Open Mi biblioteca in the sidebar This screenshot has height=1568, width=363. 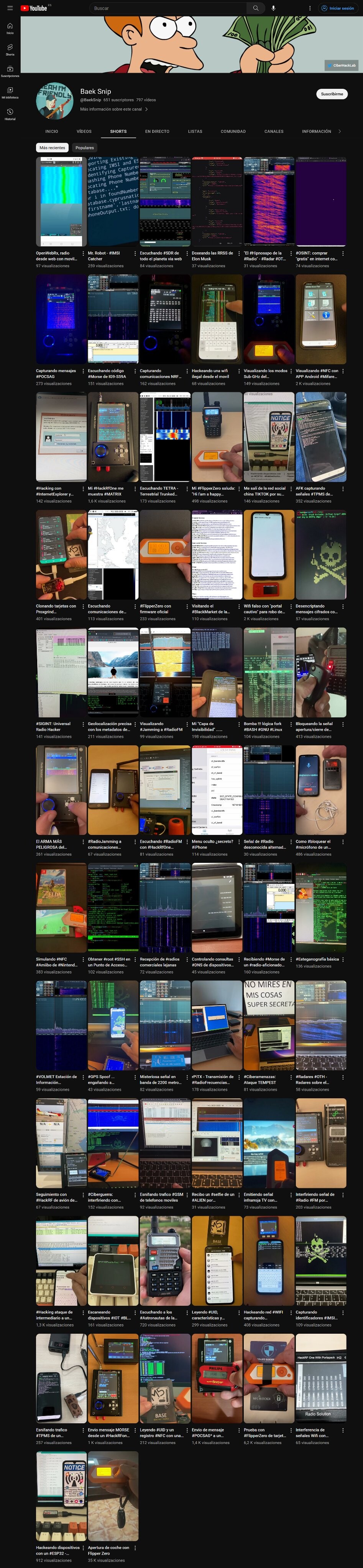coord(10,93)
